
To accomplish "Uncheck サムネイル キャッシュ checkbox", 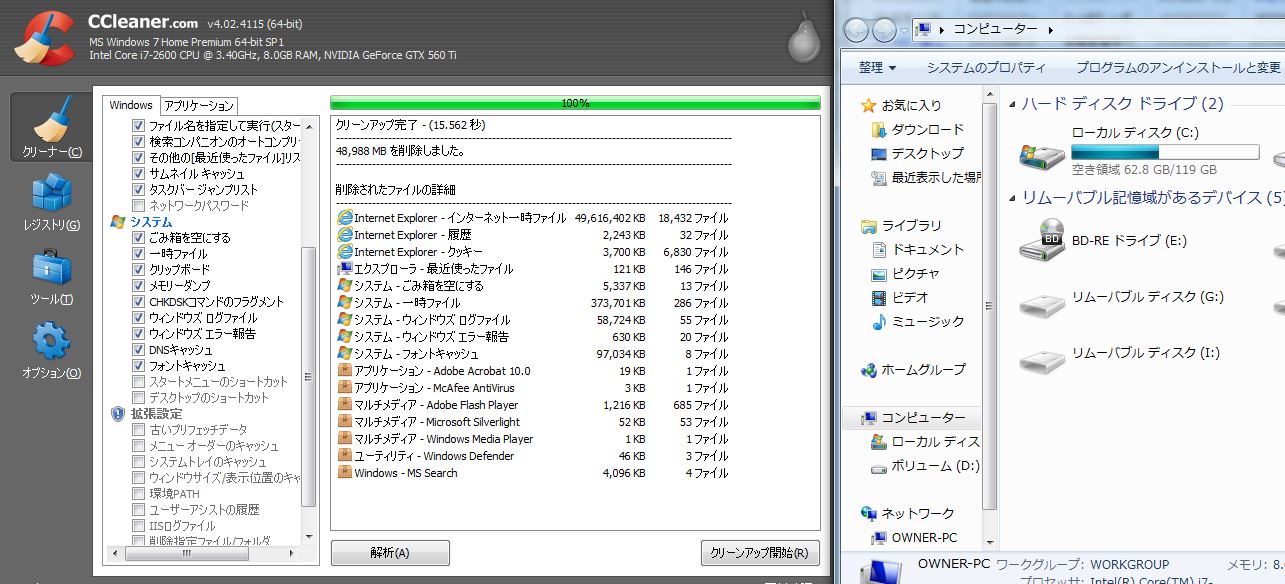I will point(139,173).
